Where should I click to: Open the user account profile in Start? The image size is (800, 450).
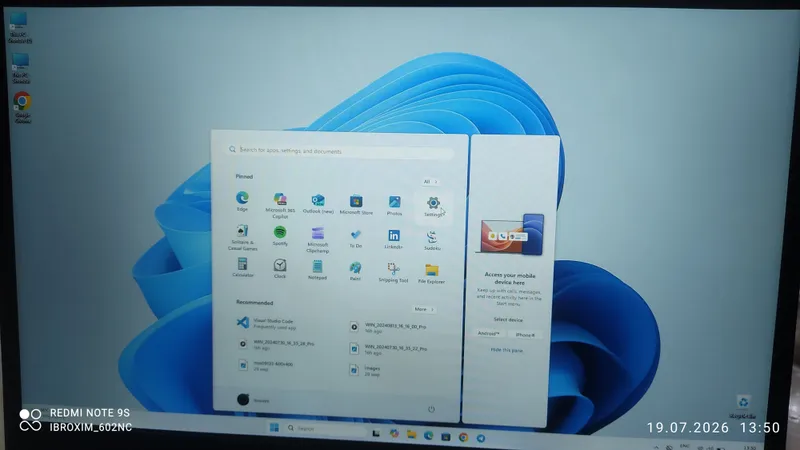pos(253,400)
